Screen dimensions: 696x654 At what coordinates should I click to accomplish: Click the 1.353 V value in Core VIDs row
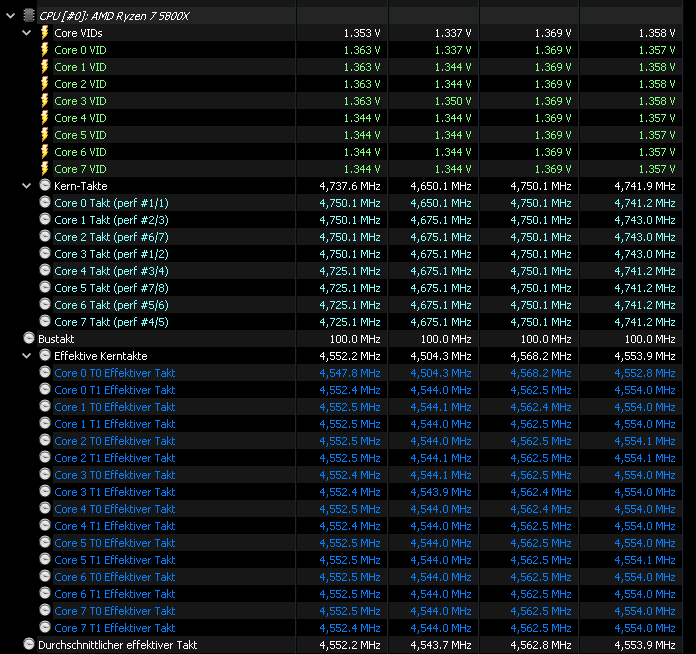362,33
